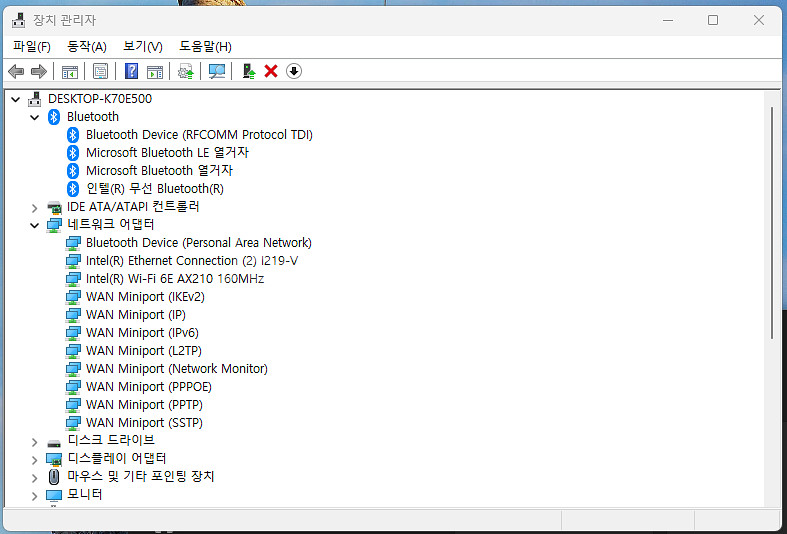Expand the 디스플레이 어댑터 category
The image size is (787, 534).
pos(35,459)
